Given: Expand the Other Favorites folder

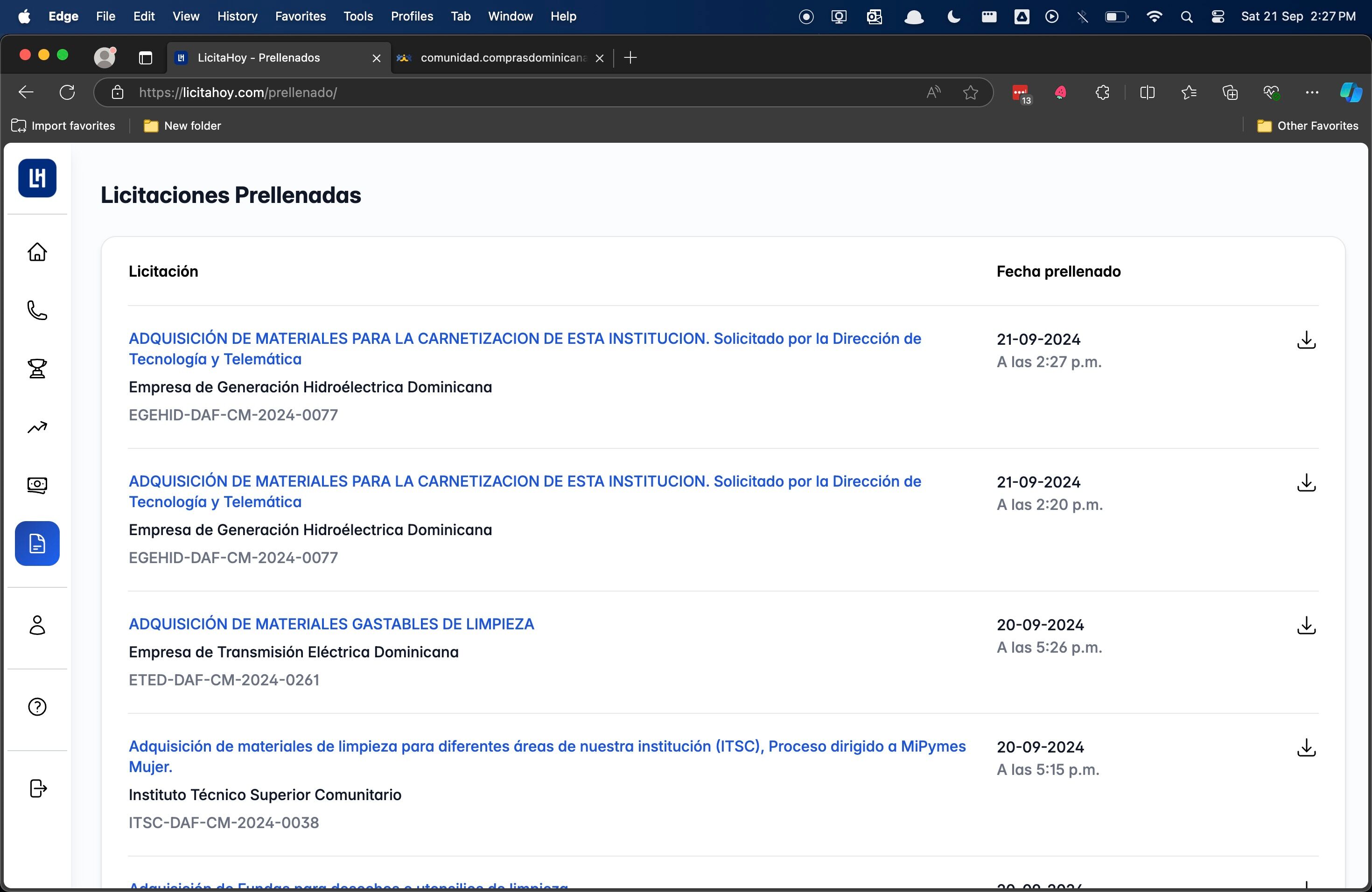Looking at the screenshot, I should [x=1308, y=125].
